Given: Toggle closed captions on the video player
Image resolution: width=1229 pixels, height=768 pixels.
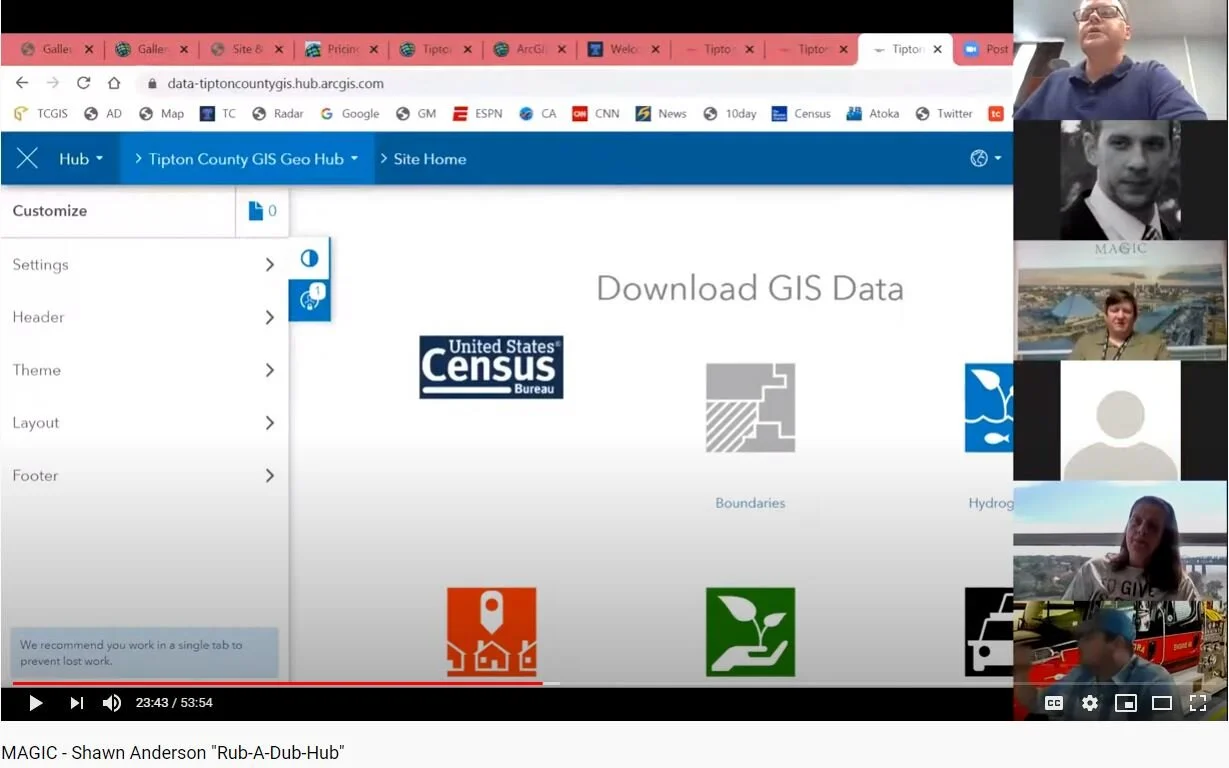Looking at the screenshot, I should [1053, 703].
